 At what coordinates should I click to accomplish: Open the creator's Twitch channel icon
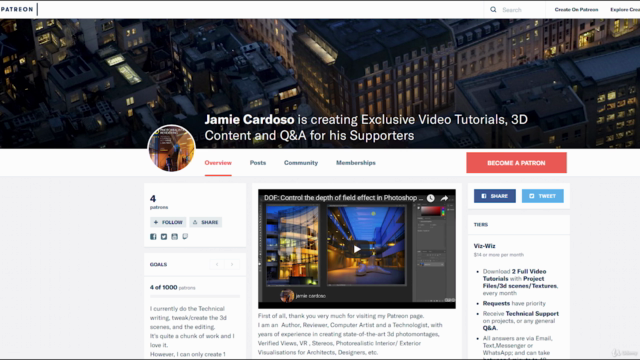pyautogui.click(x=185, y=237)
